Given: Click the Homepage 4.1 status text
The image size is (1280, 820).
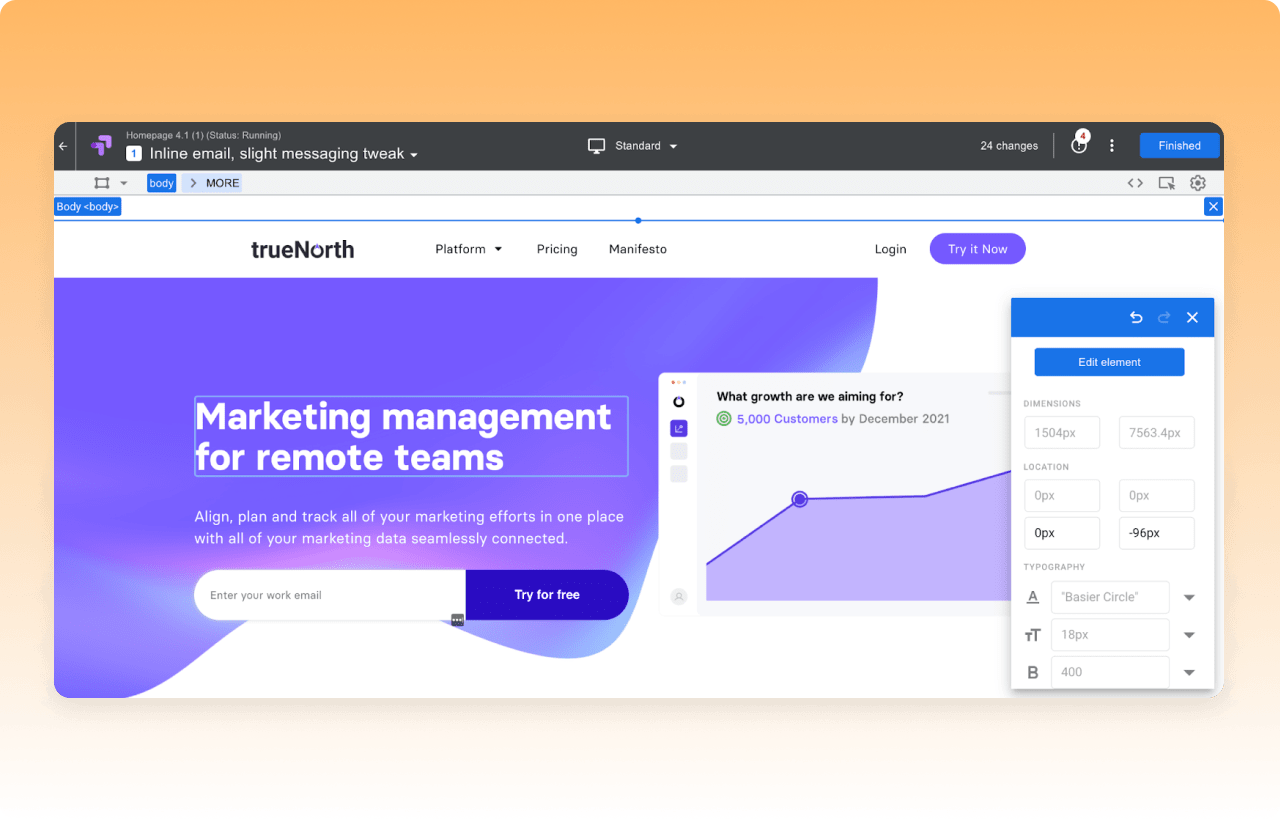Looking at the screenshot, I should [x=203, y=135].
